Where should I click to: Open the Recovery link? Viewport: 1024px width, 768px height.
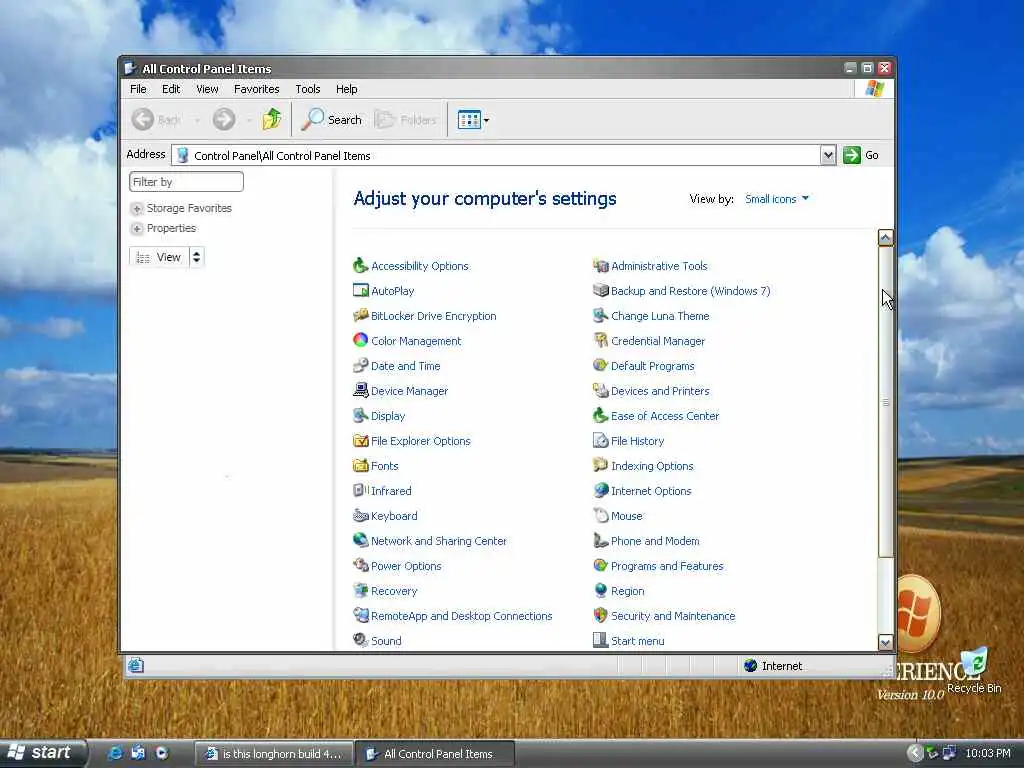(x=394, y=591)
